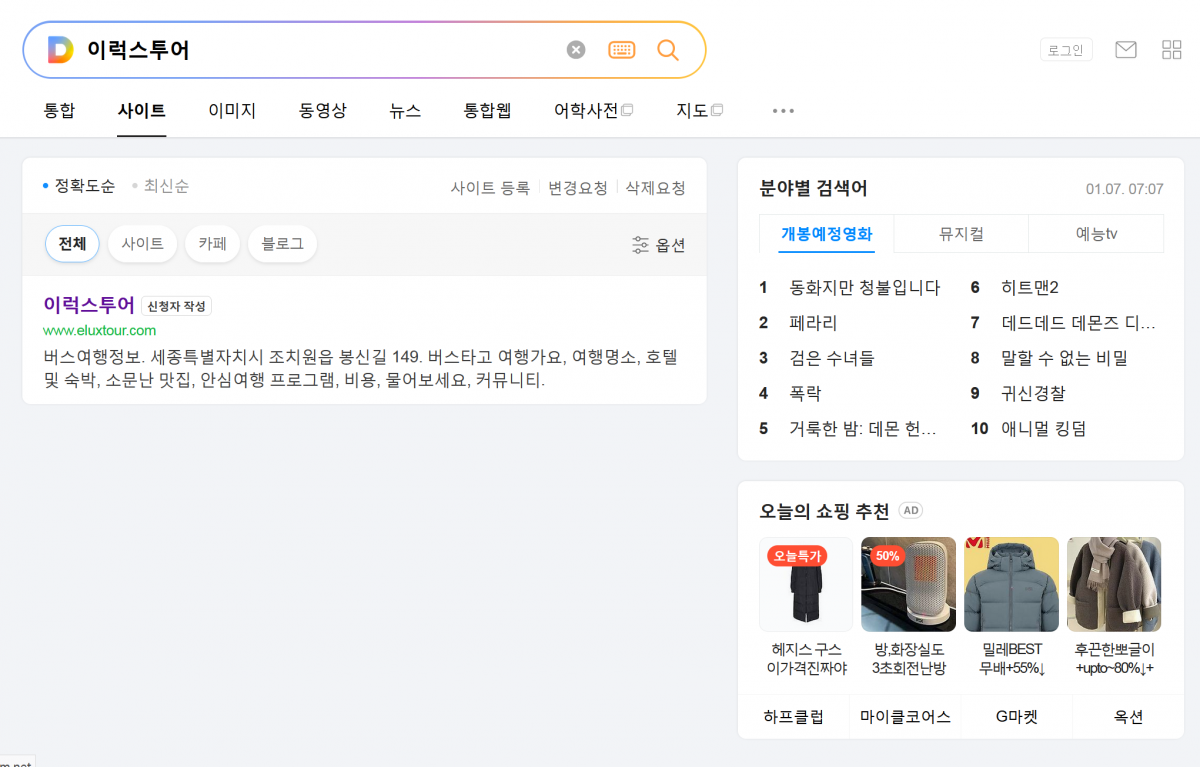
Task: Open the 후끈한뽀글이 fleece jacket thumbnail
Action: click(x=1114, y=584)
